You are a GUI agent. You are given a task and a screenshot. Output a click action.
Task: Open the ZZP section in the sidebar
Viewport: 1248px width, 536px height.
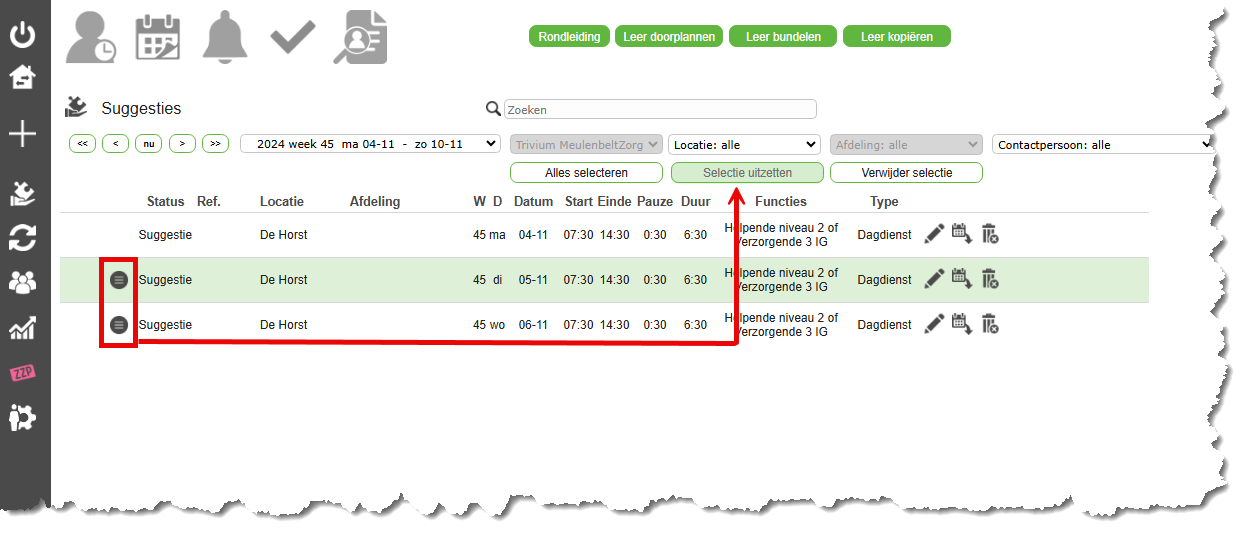22,373
